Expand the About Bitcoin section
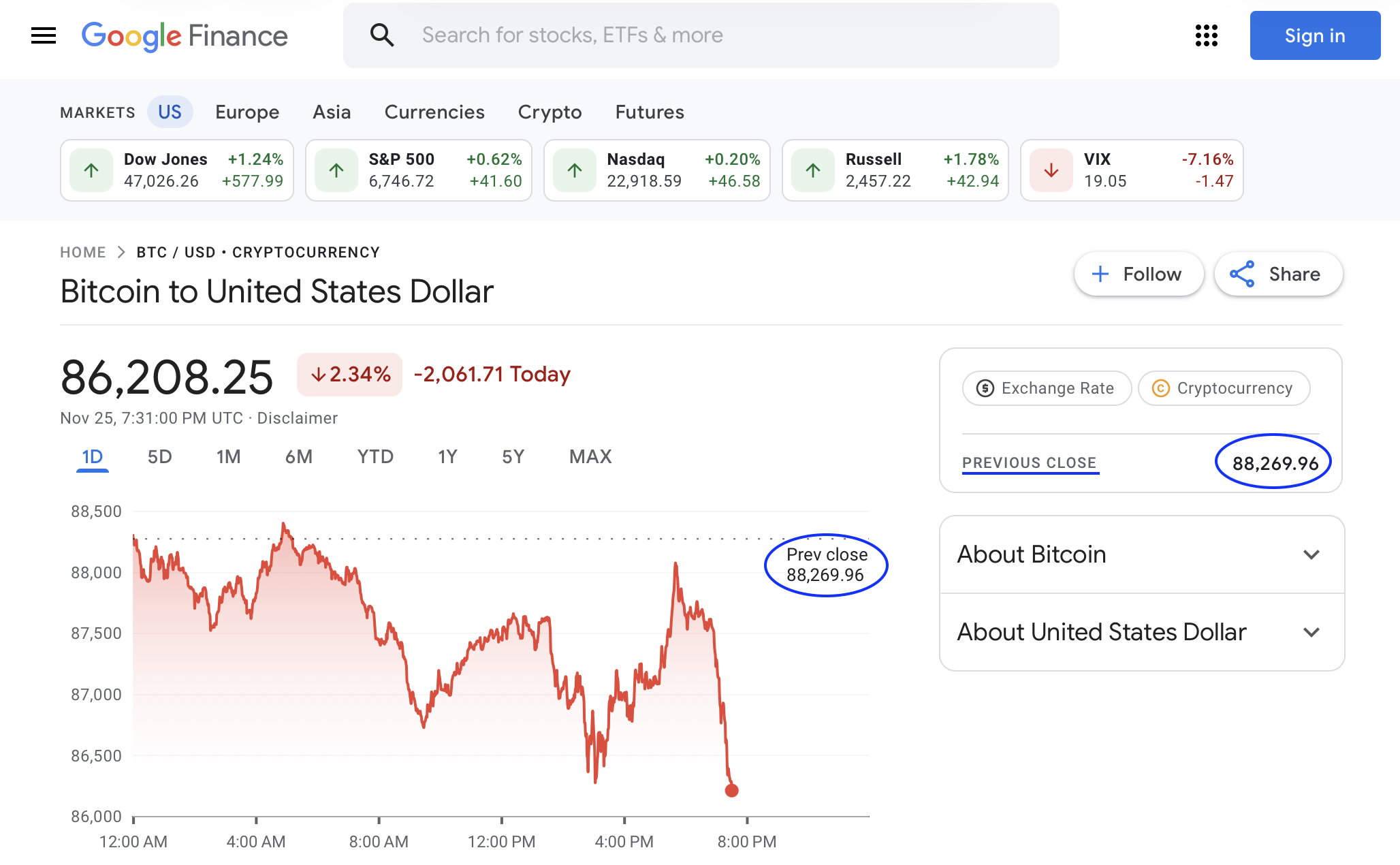 (1141, 554)
